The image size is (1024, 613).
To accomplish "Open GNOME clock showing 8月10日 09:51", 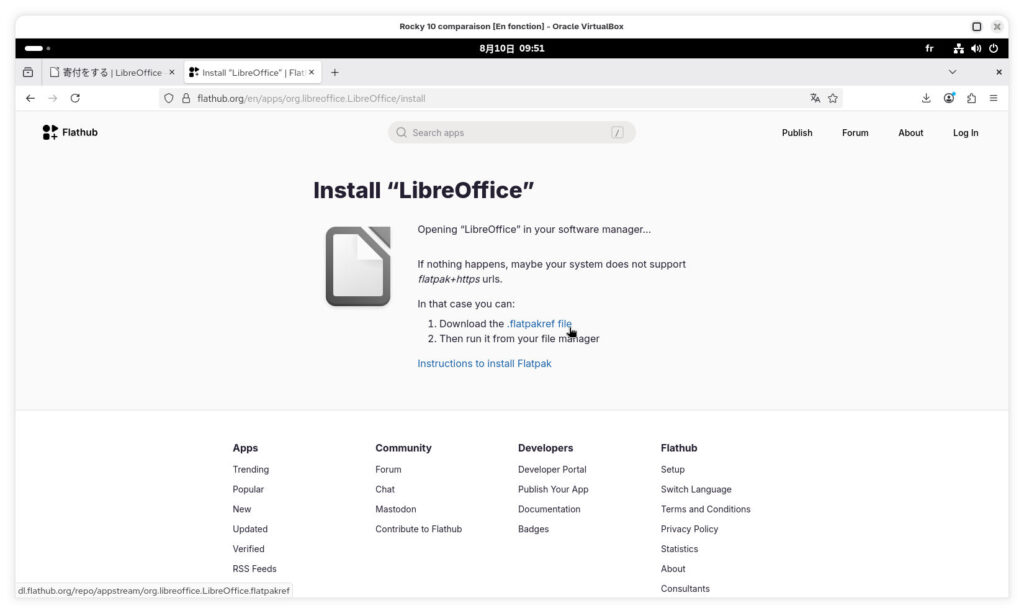I will (511, 48).
